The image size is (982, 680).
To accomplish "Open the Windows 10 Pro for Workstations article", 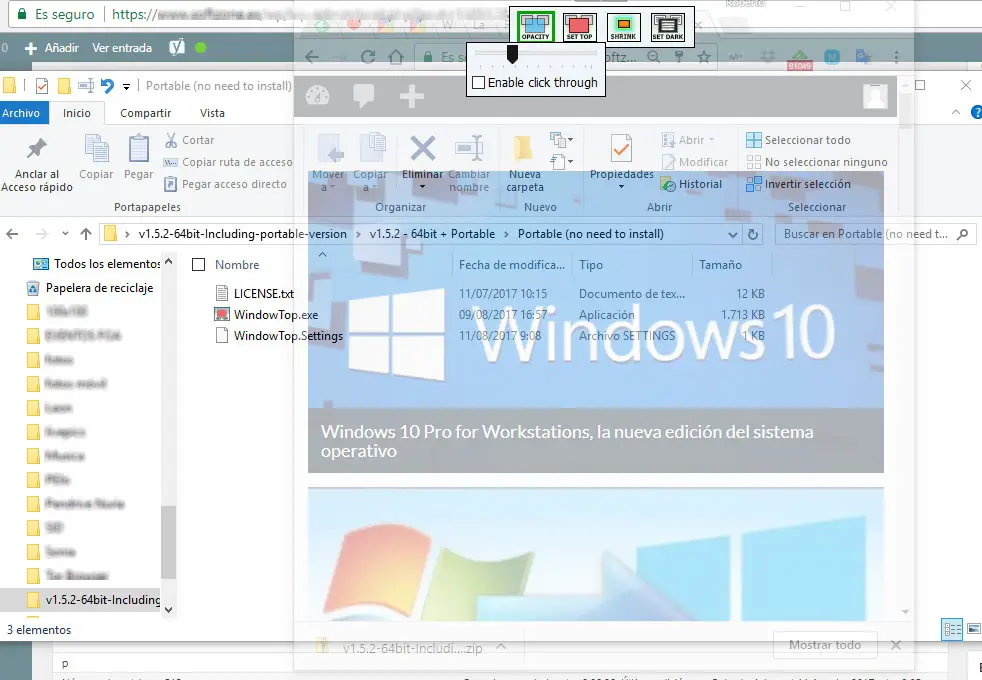I will click(567, 441).
